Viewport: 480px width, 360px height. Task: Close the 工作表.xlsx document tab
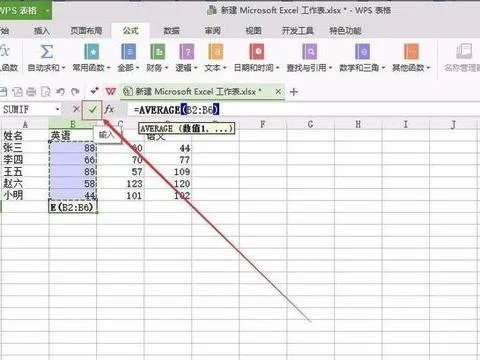(x=278, y=91)
